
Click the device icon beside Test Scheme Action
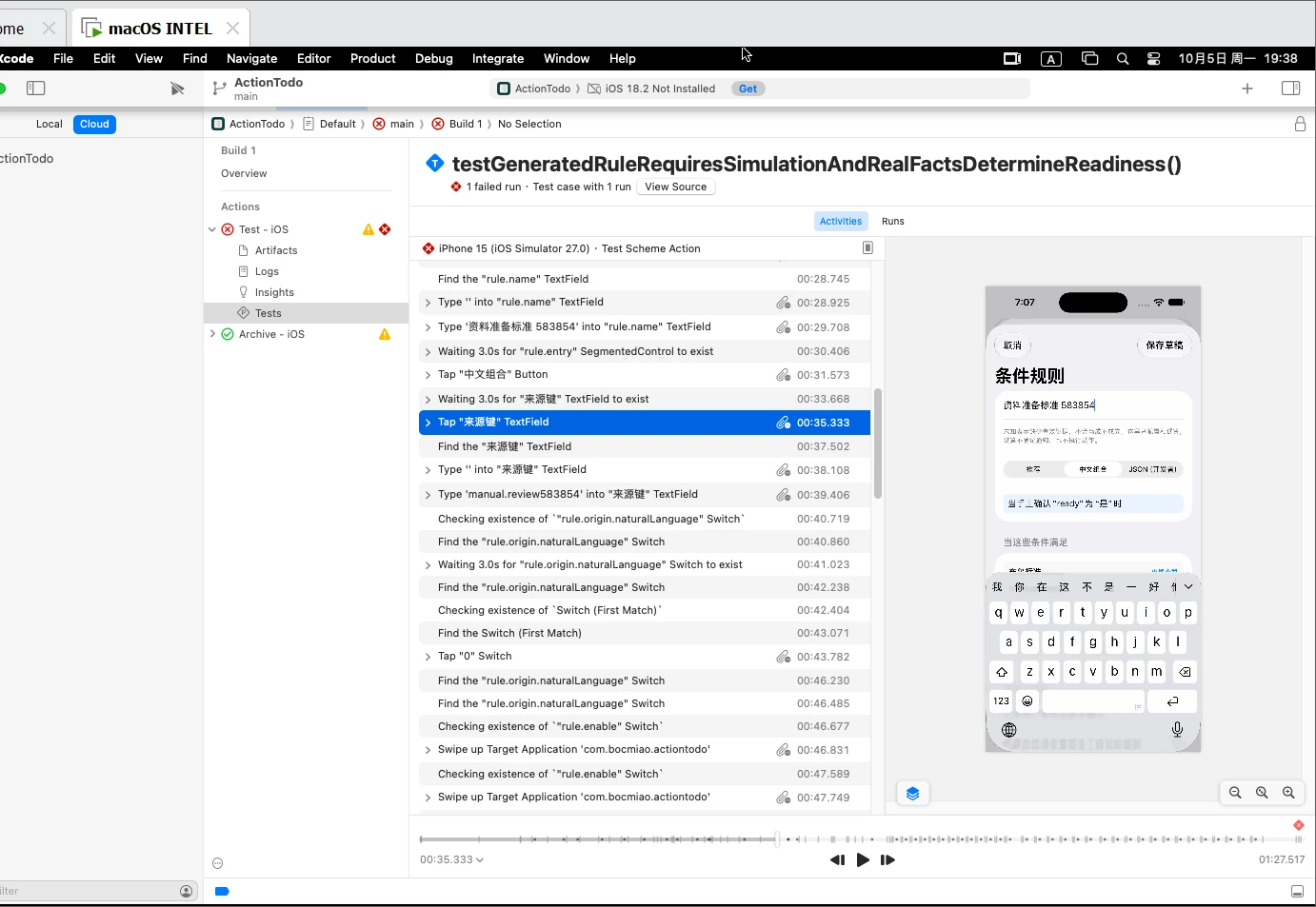tap(867, 248)
